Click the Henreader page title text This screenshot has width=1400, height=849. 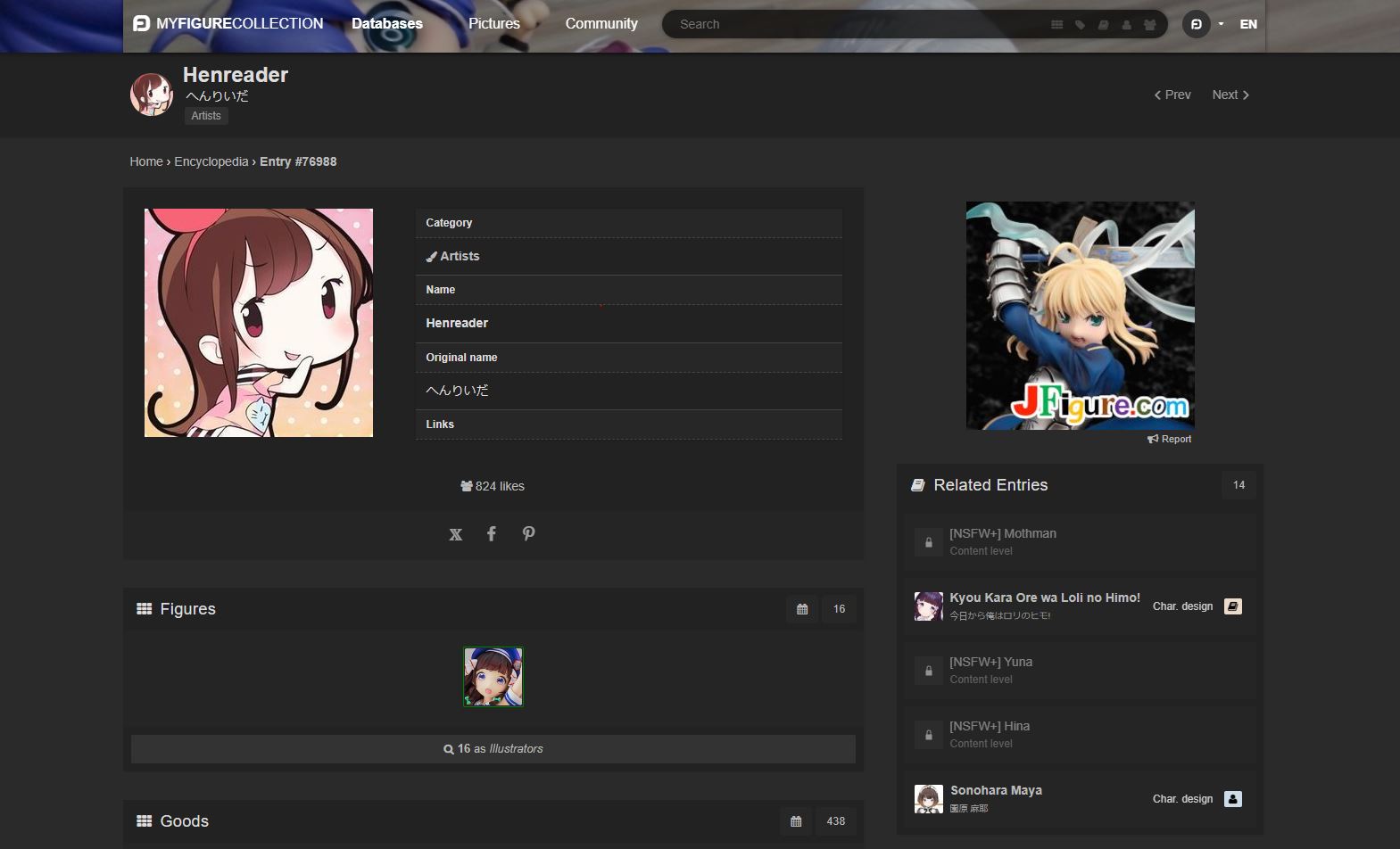[236, 75]
